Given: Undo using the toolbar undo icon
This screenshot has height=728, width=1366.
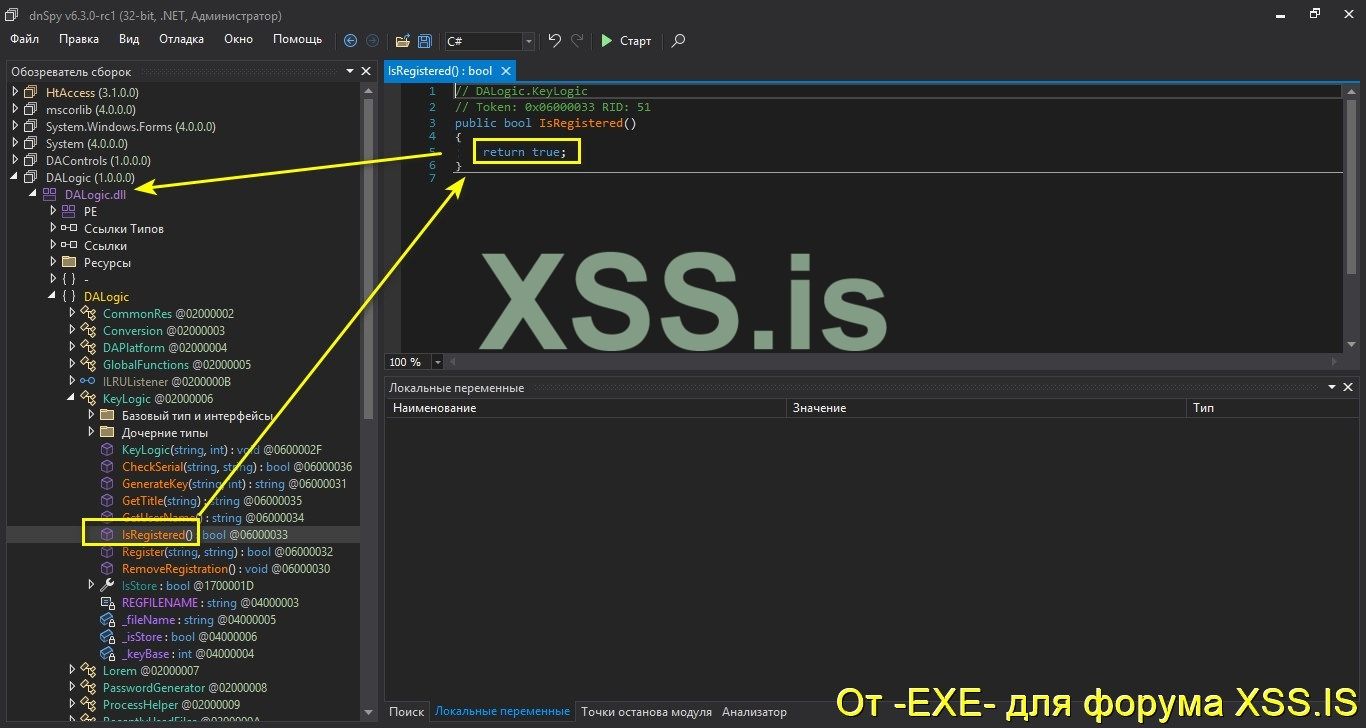Looking at the screenshot, I should [x=553, y=40].
